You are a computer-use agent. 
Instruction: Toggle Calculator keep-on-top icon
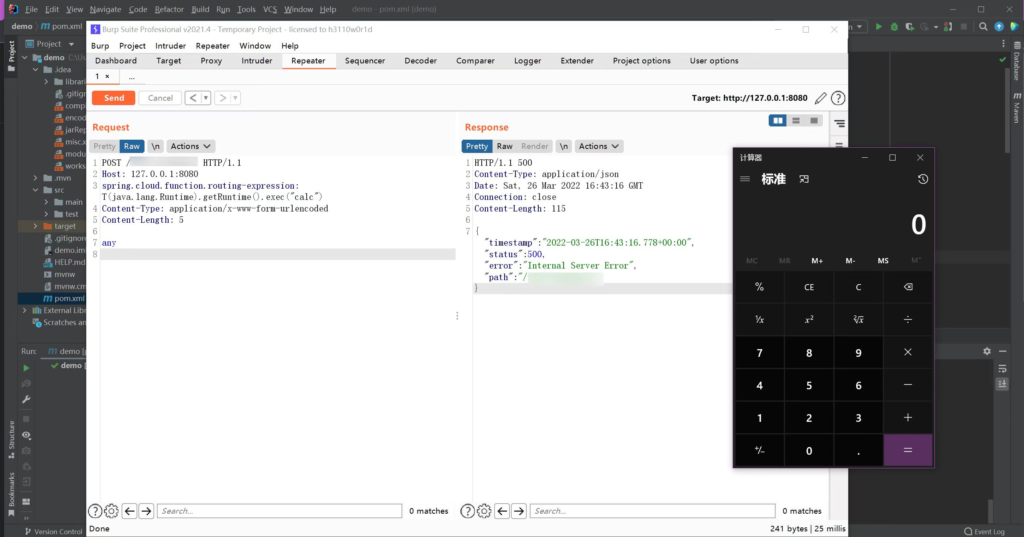(804, 179)
